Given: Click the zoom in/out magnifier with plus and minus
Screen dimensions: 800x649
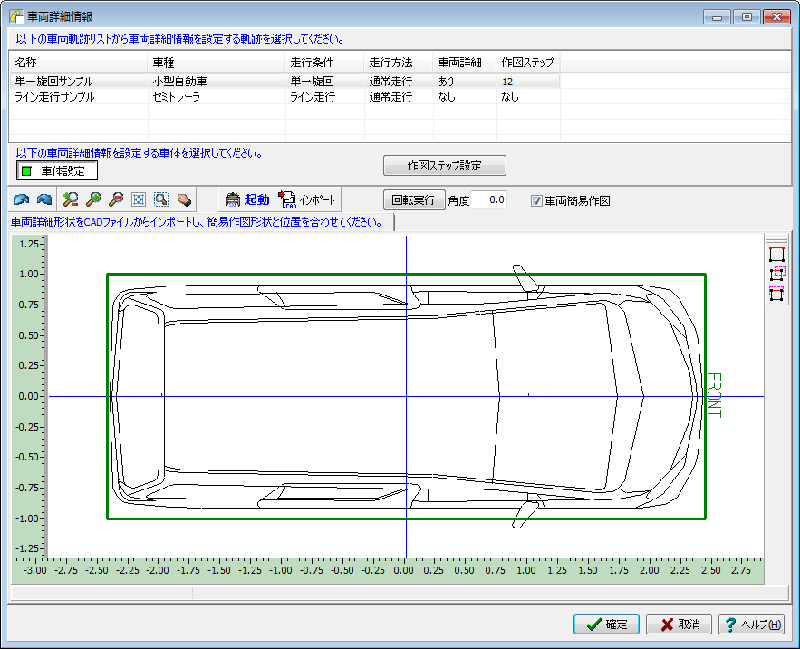Looking at the screenshot, I should 70,199.
